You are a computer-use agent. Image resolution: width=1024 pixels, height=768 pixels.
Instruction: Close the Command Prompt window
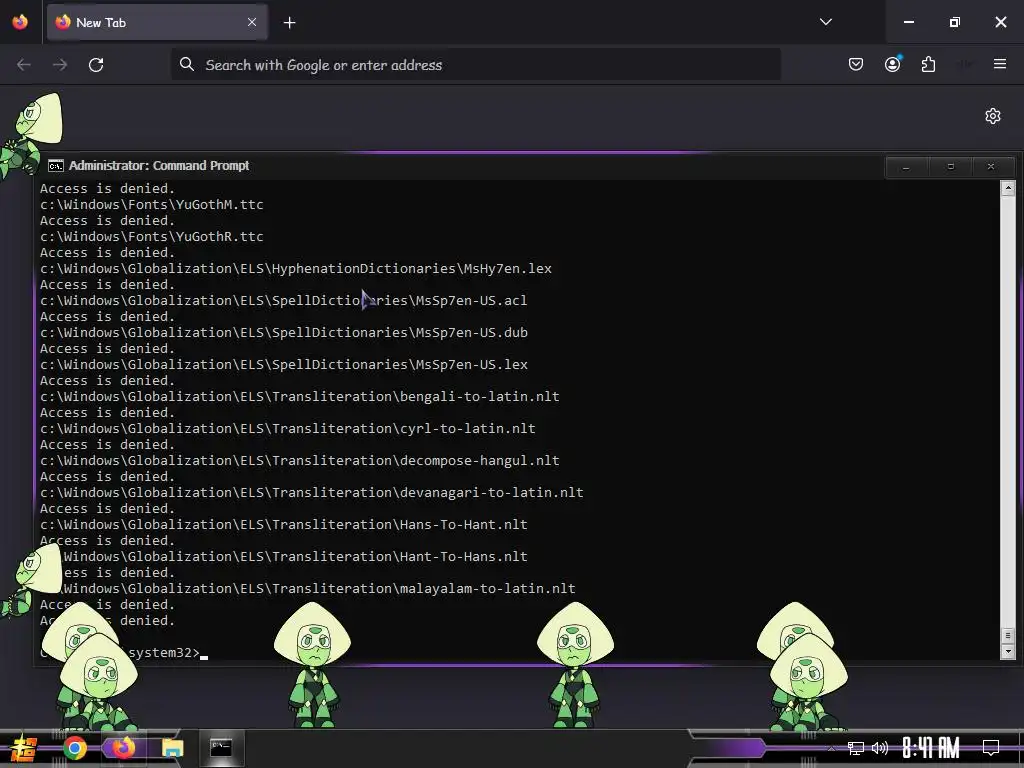(991, 167)
